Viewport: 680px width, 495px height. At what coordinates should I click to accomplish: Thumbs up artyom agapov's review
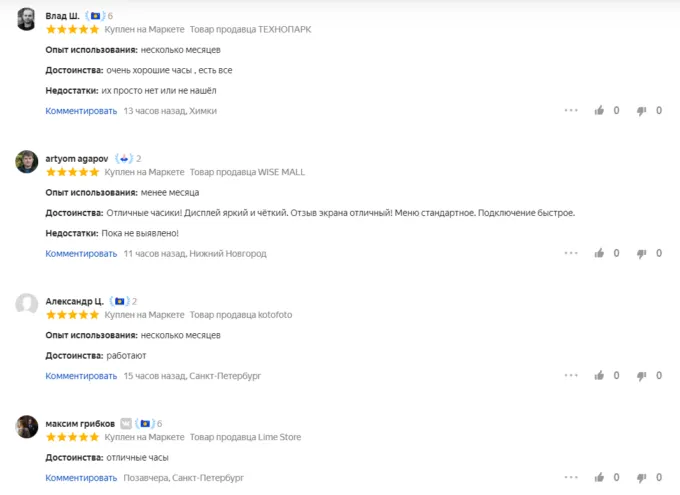coord(599,254)
